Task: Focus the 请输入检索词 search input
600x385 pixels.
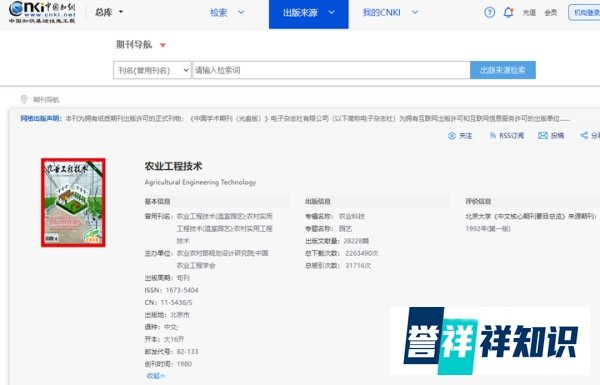Action: (x=331, y=70)
